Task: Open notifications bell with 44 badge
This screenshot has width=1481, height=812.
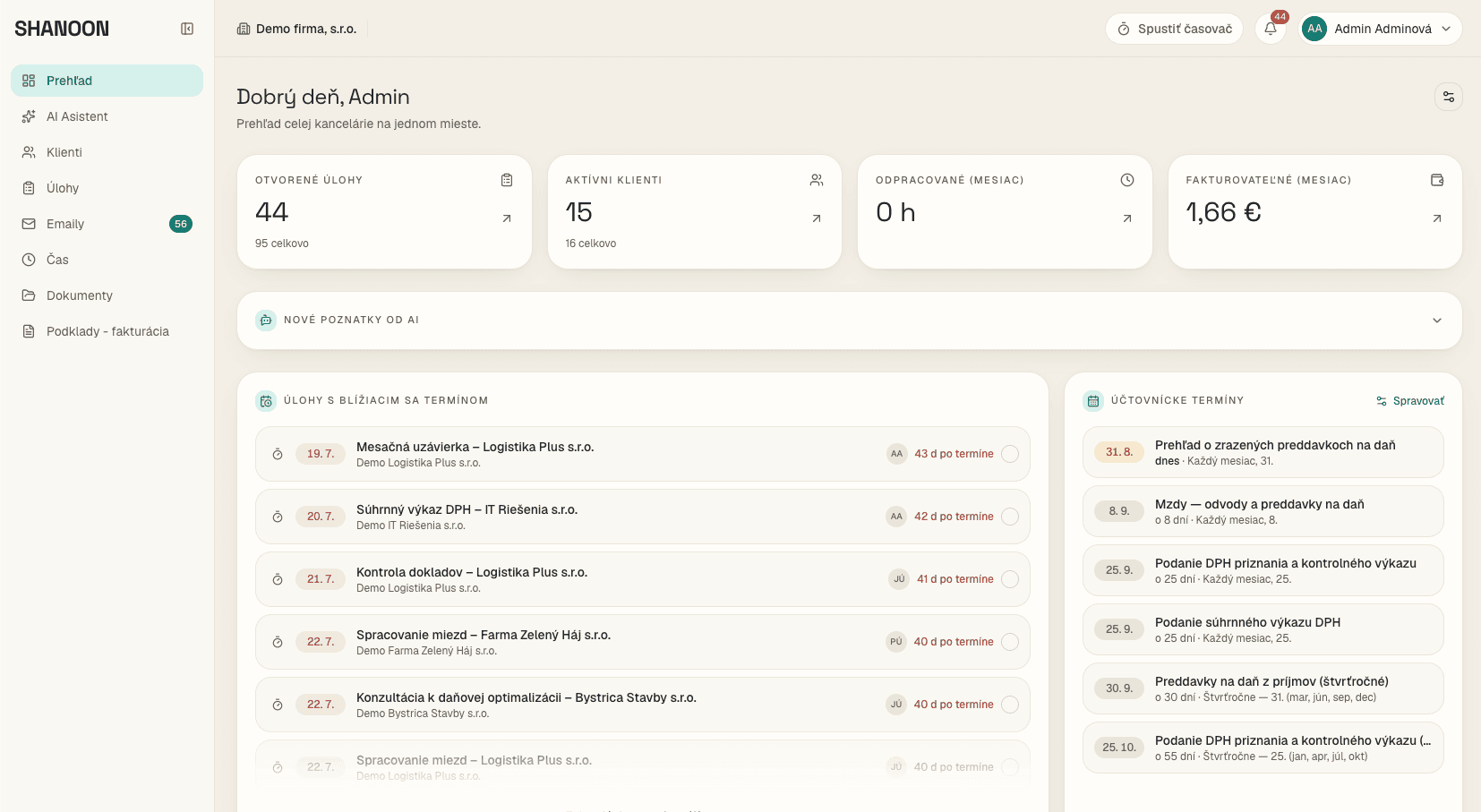Action: [x=1271, y=29]
